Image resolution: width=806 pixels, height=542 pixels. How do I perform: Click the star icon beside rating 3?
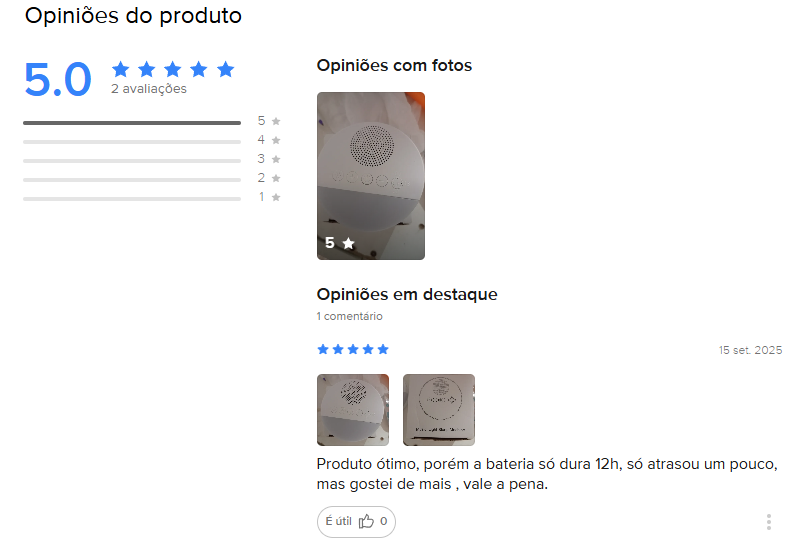coord(276,159)
